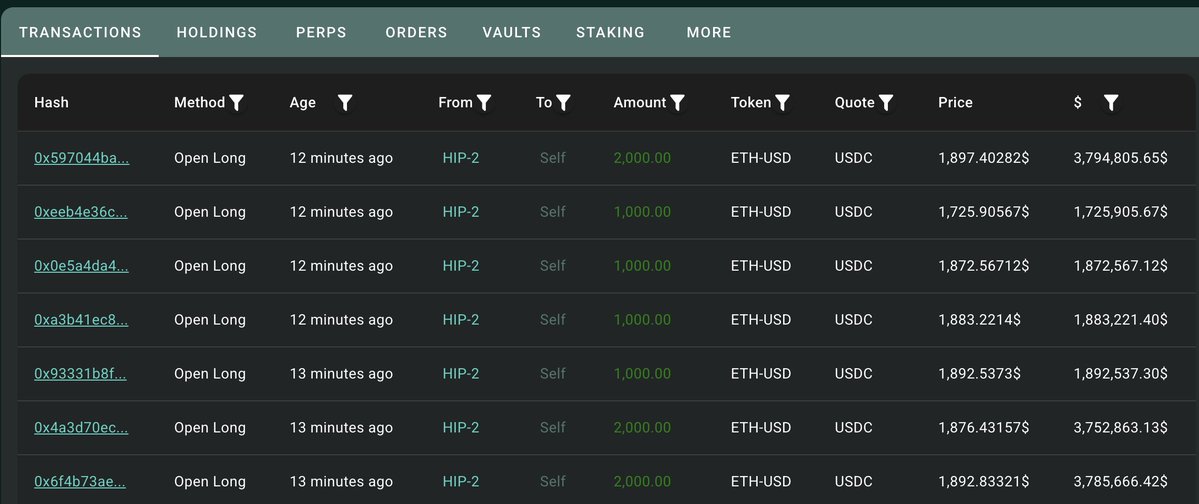Open the Perps tab
This screenshot has width=1199, height=504.
321,32
